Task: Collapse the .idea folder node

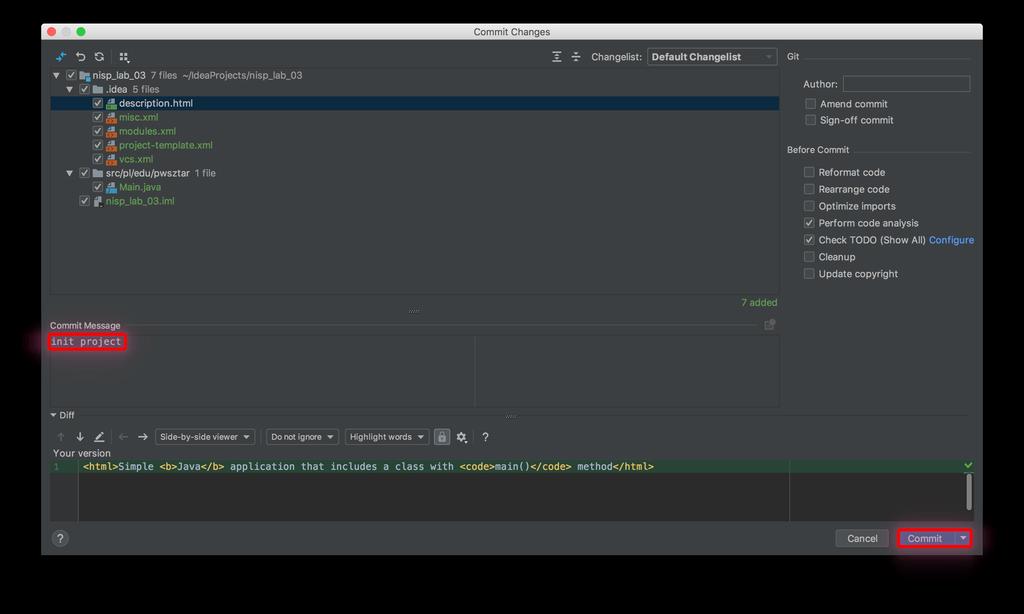Action: tap(69, 89)
